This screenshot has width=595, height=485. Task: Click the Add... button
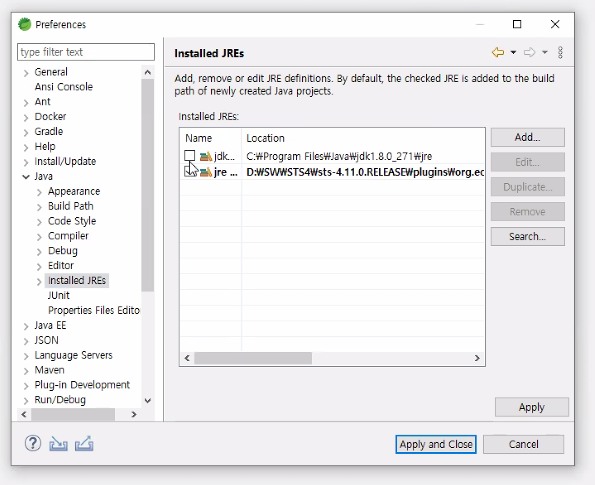point(527,137)
